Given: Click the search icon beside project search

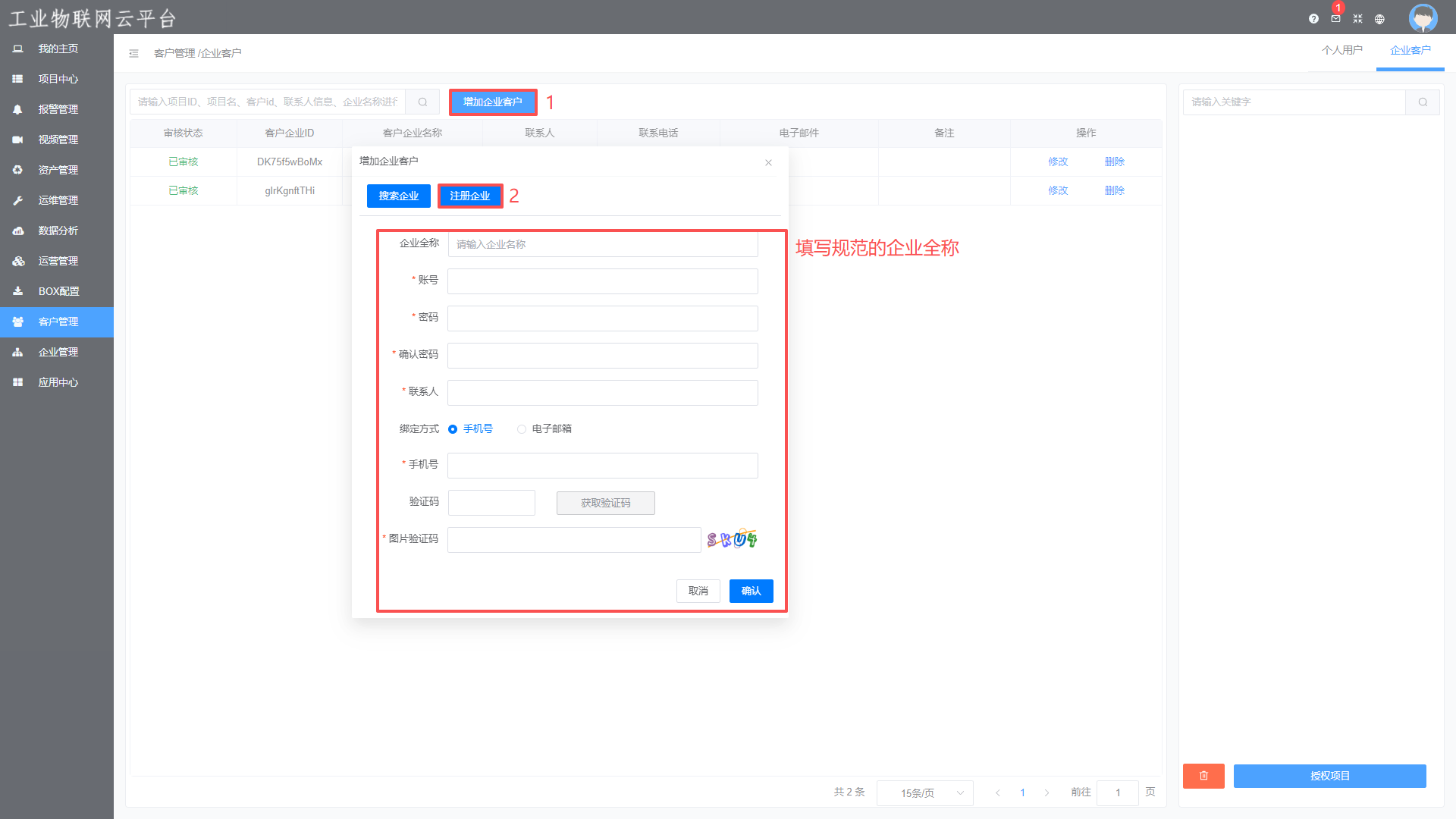Looking at the screenshot, I should point(422,102).
